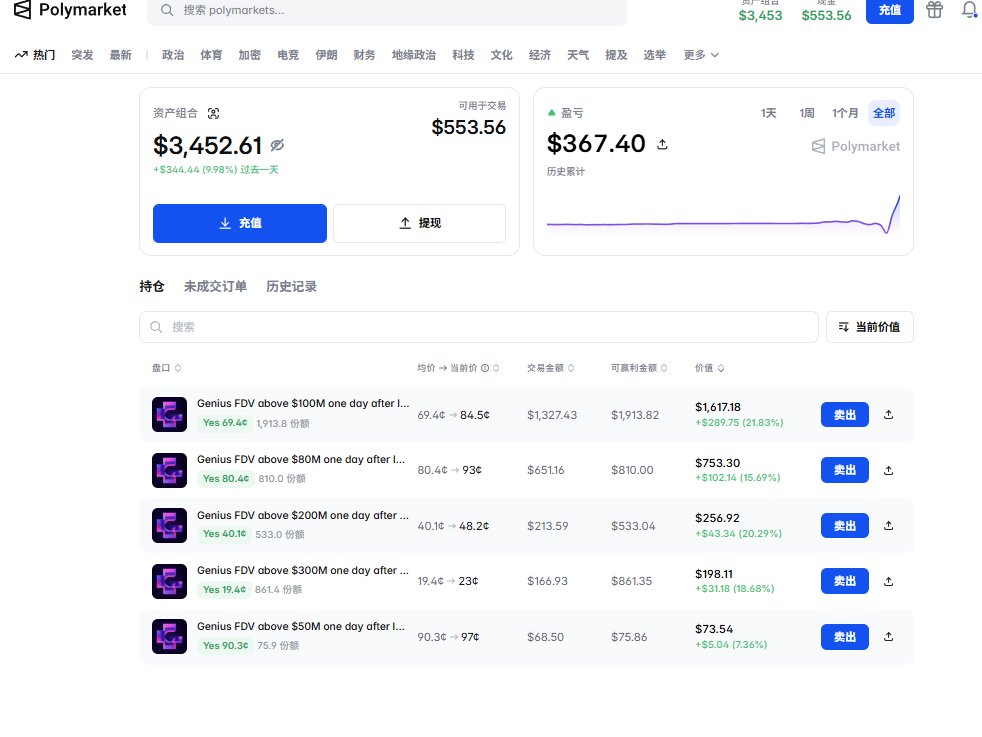Open the Genius $100M market thumbnail

(x=169, y=415)
